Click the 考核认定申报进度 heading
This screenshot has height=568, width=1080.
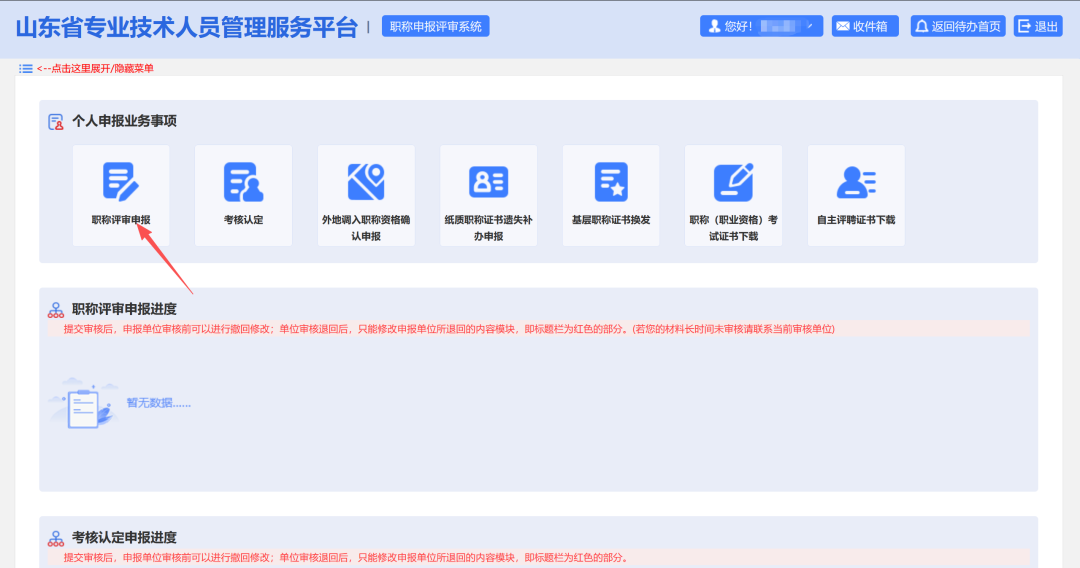click(x=125, y=538)
